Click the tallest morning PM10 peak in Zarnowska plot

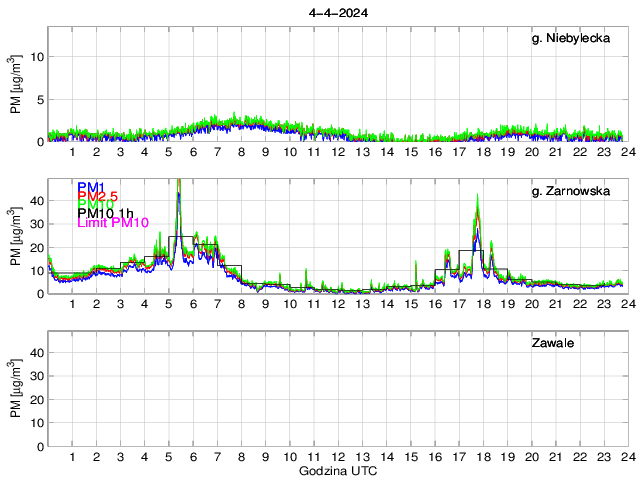pyautogui.click(x=178, y=184)
